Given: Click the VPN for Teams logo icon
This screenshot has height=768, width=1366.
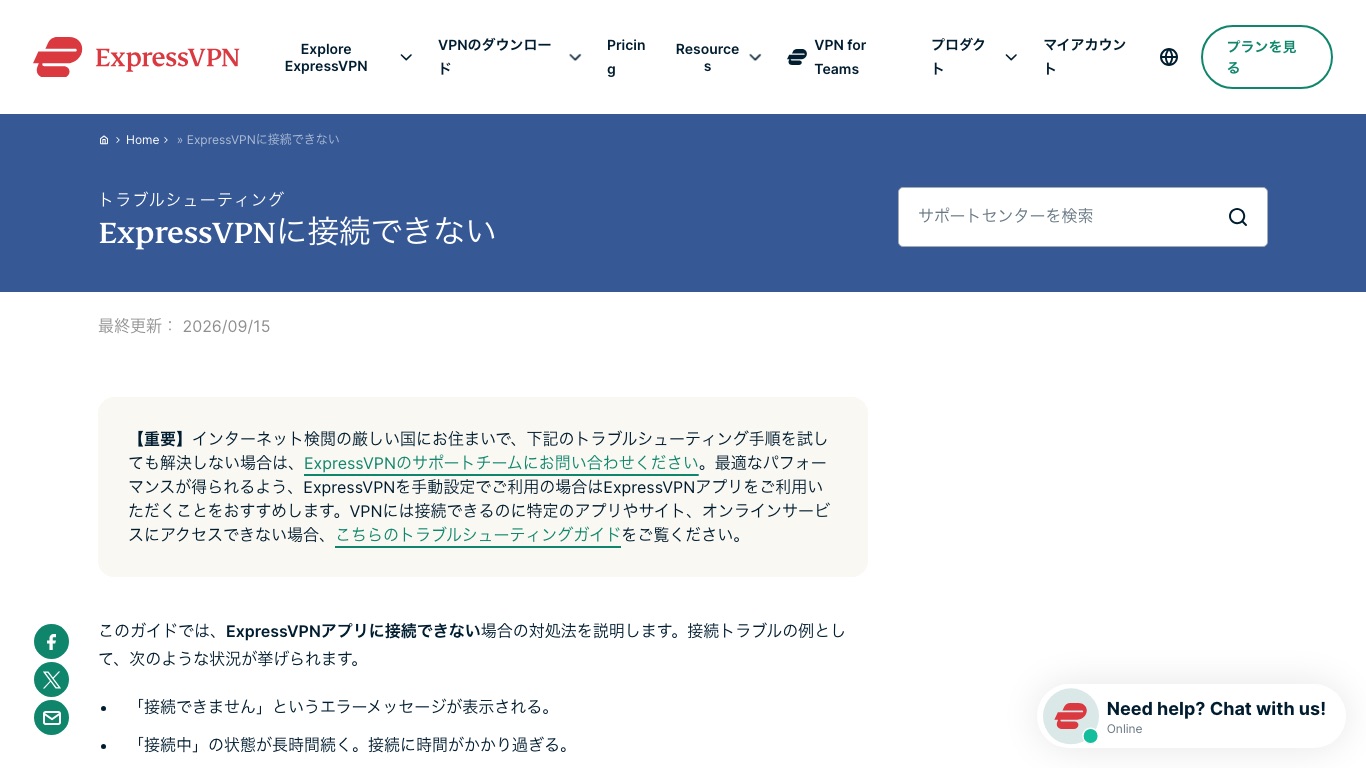Looking at the screenshot, I should [x=797, y=57].
